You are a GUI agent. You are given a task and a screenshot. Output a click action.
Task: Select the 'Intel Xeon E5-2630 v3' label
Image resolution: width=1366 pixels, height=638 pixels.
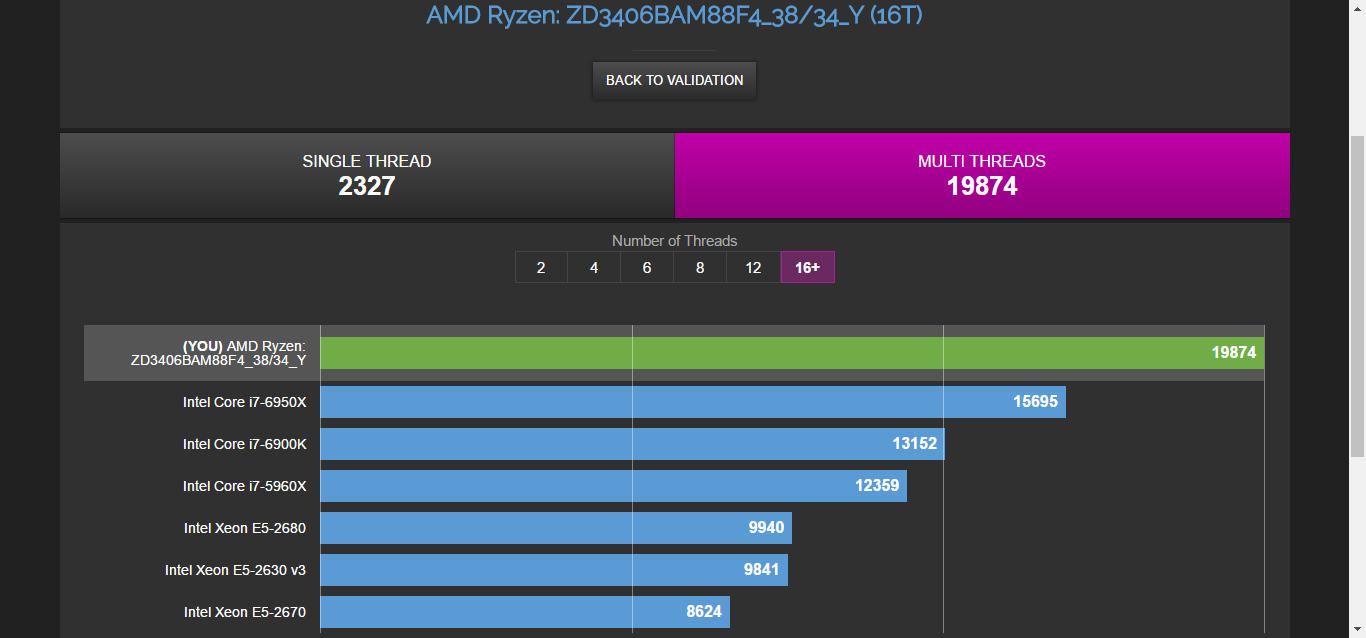[x=236, y=570]
